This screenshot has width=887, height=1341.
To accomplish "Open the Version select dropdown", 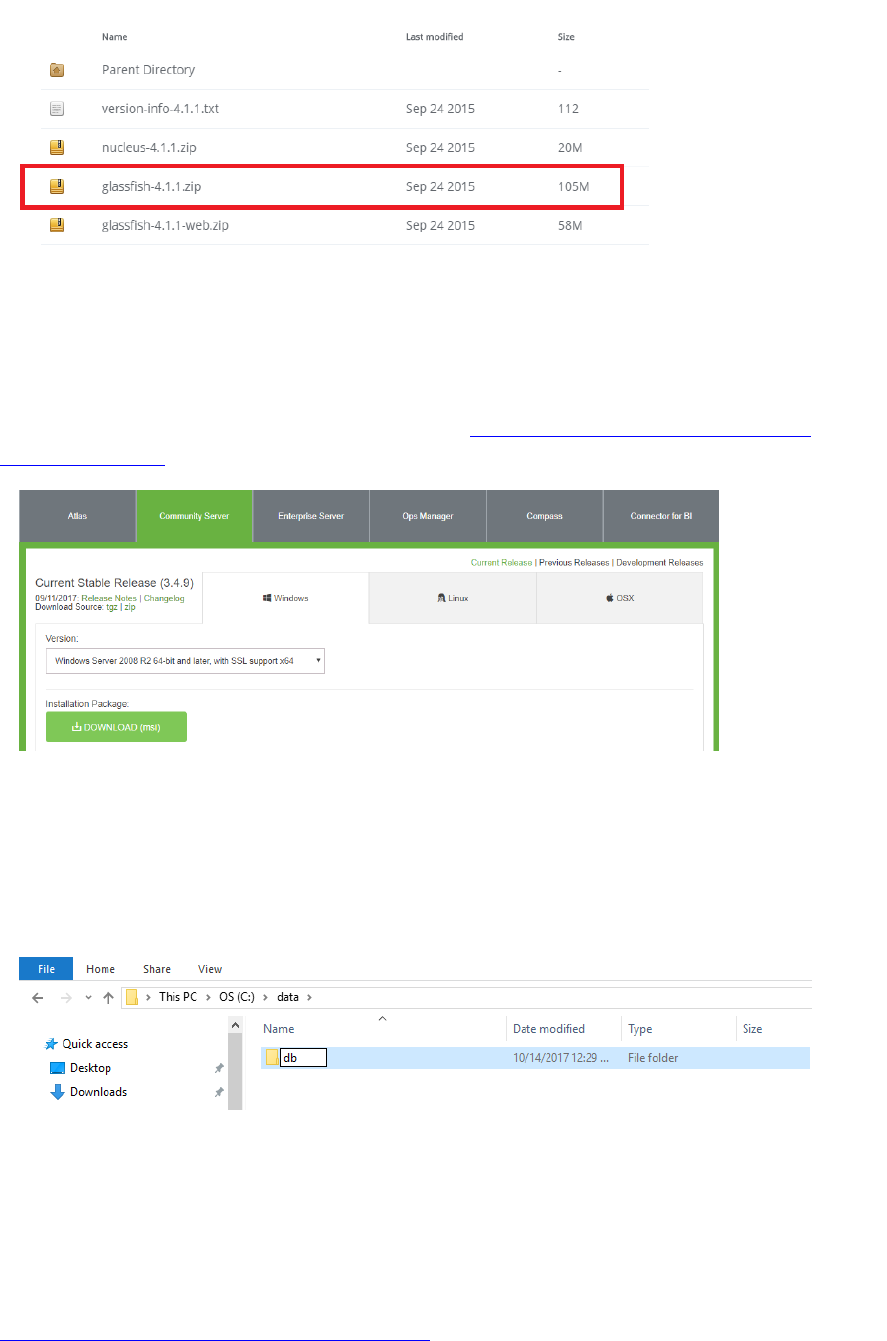I will tap(185, 661).
